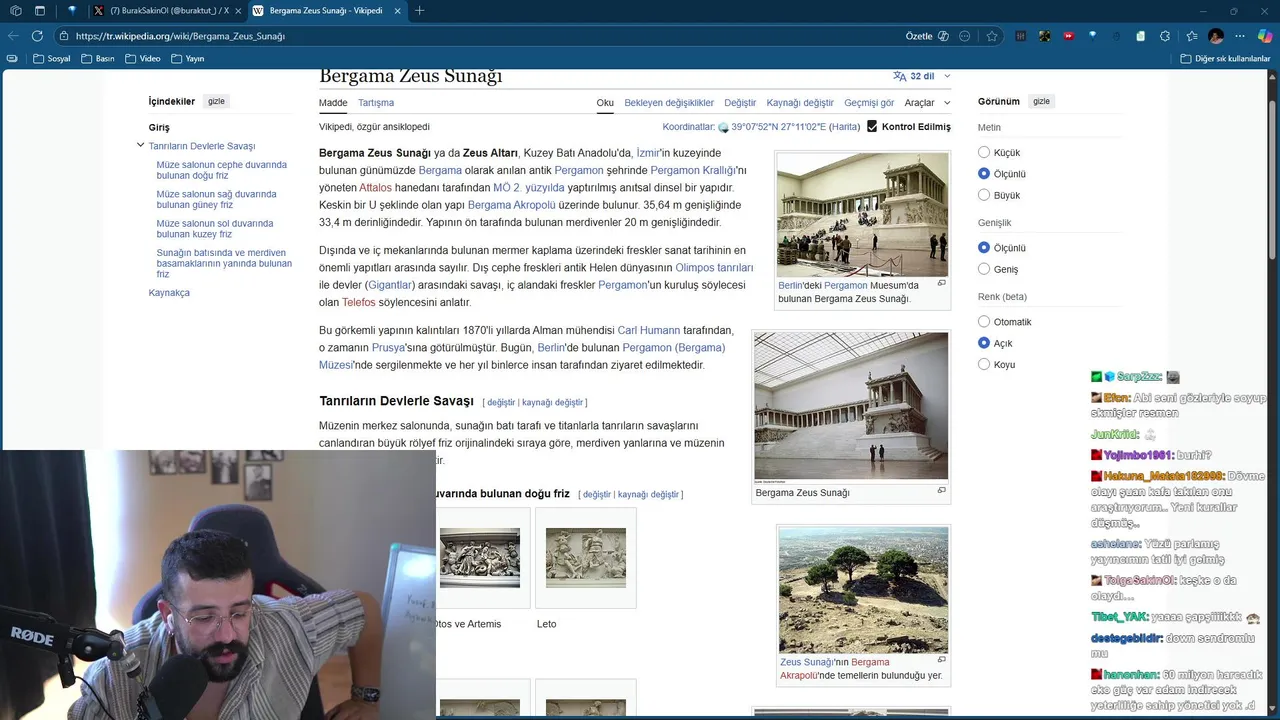Screen dimensions: 1280x720
Task: Follow the Bergama Akropolü text link
Action: 511,205
